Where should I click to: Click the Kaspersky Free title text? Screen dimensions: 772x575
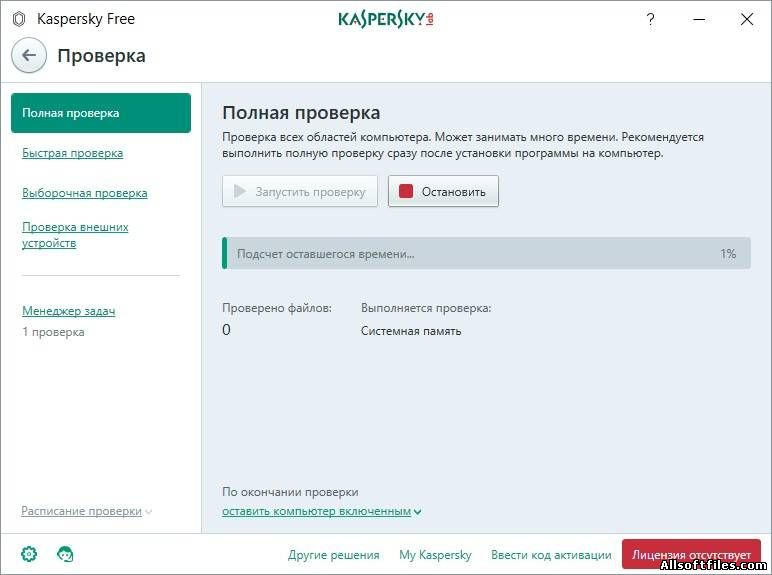[86, 19]
